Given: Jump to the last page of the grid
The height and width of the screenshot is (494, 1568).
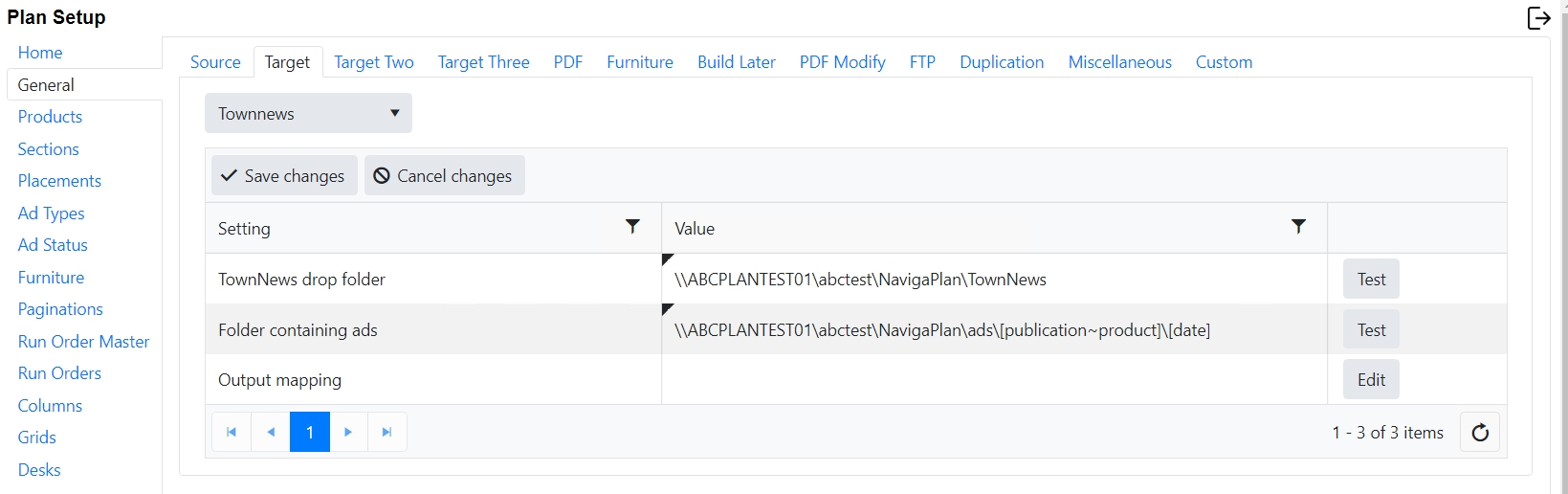Looking at the screenshot, I should (x=387, y=433).
